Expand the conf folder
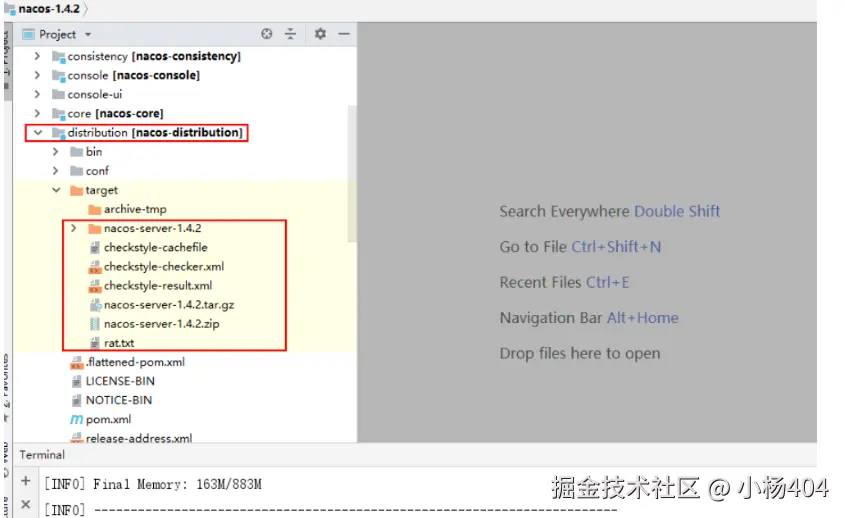845x518 pixels. 56,171
